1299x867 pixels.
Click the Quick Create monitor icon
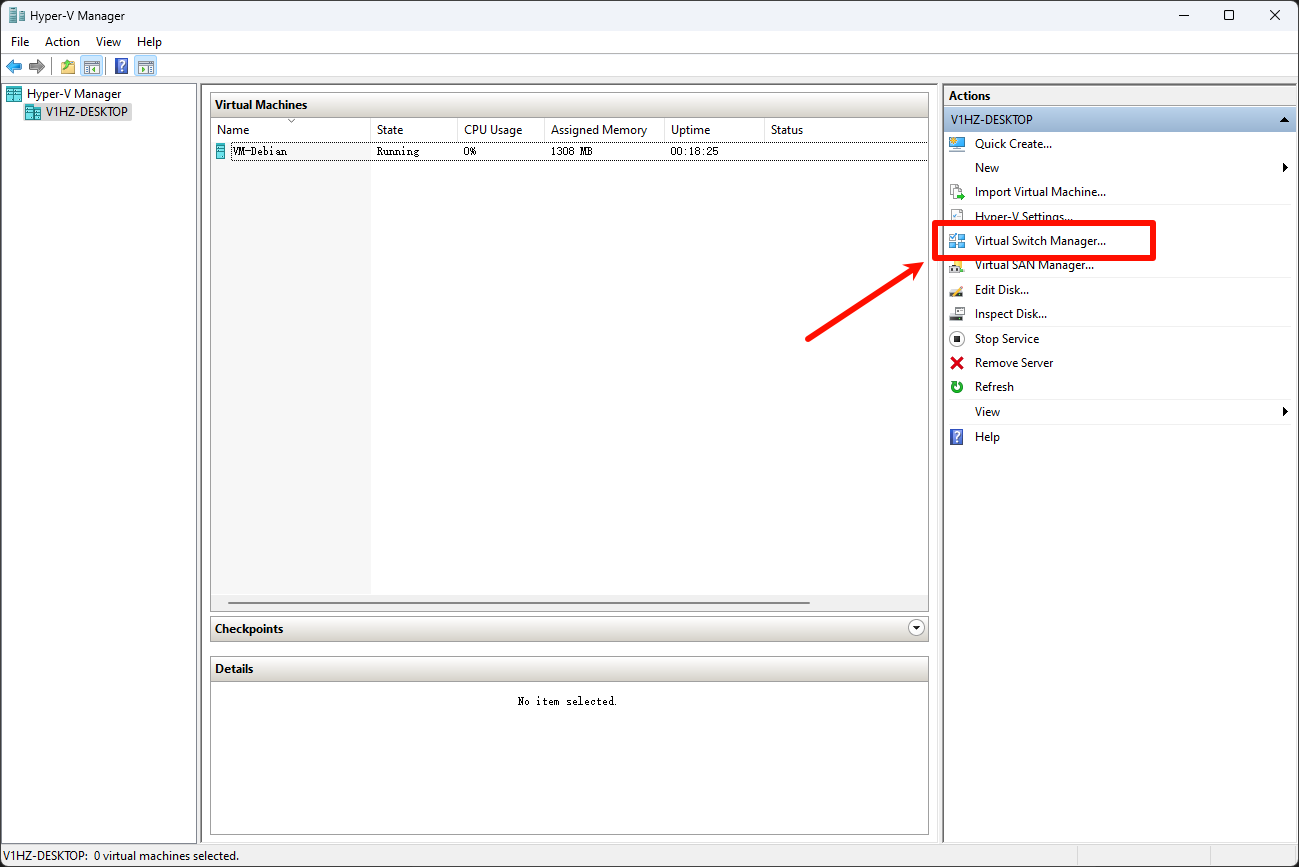pyautogui.click(x=957, y=144)
